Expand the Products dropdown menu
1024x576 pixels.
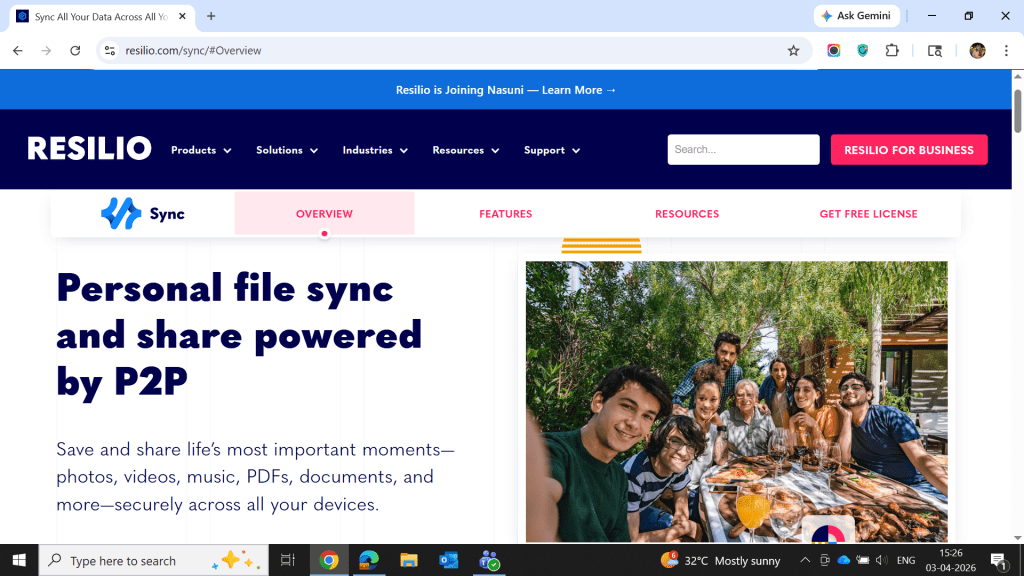pyautogui.click(x=200, y=150)
